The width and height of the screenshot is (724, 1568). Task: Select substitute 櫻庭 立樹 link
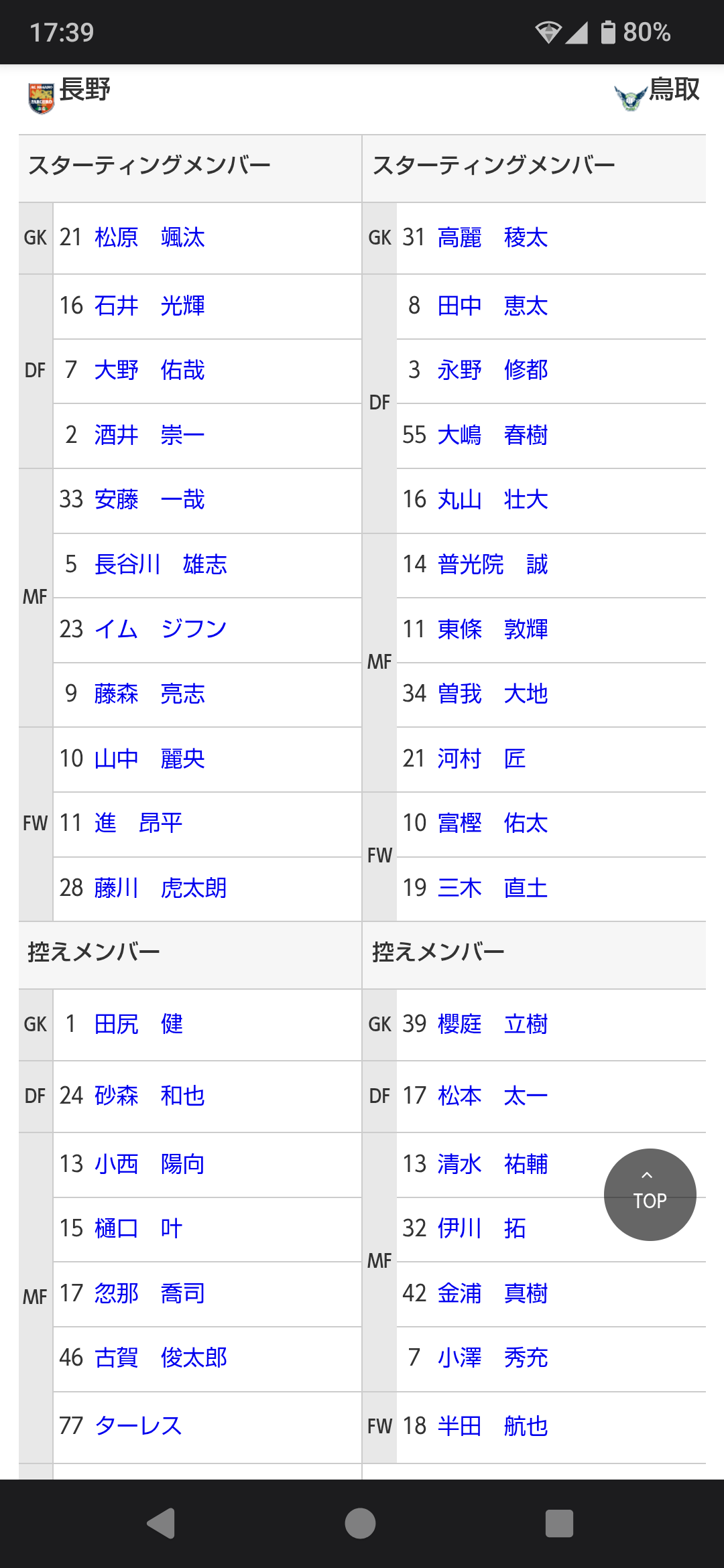(x=493, y=1025)
